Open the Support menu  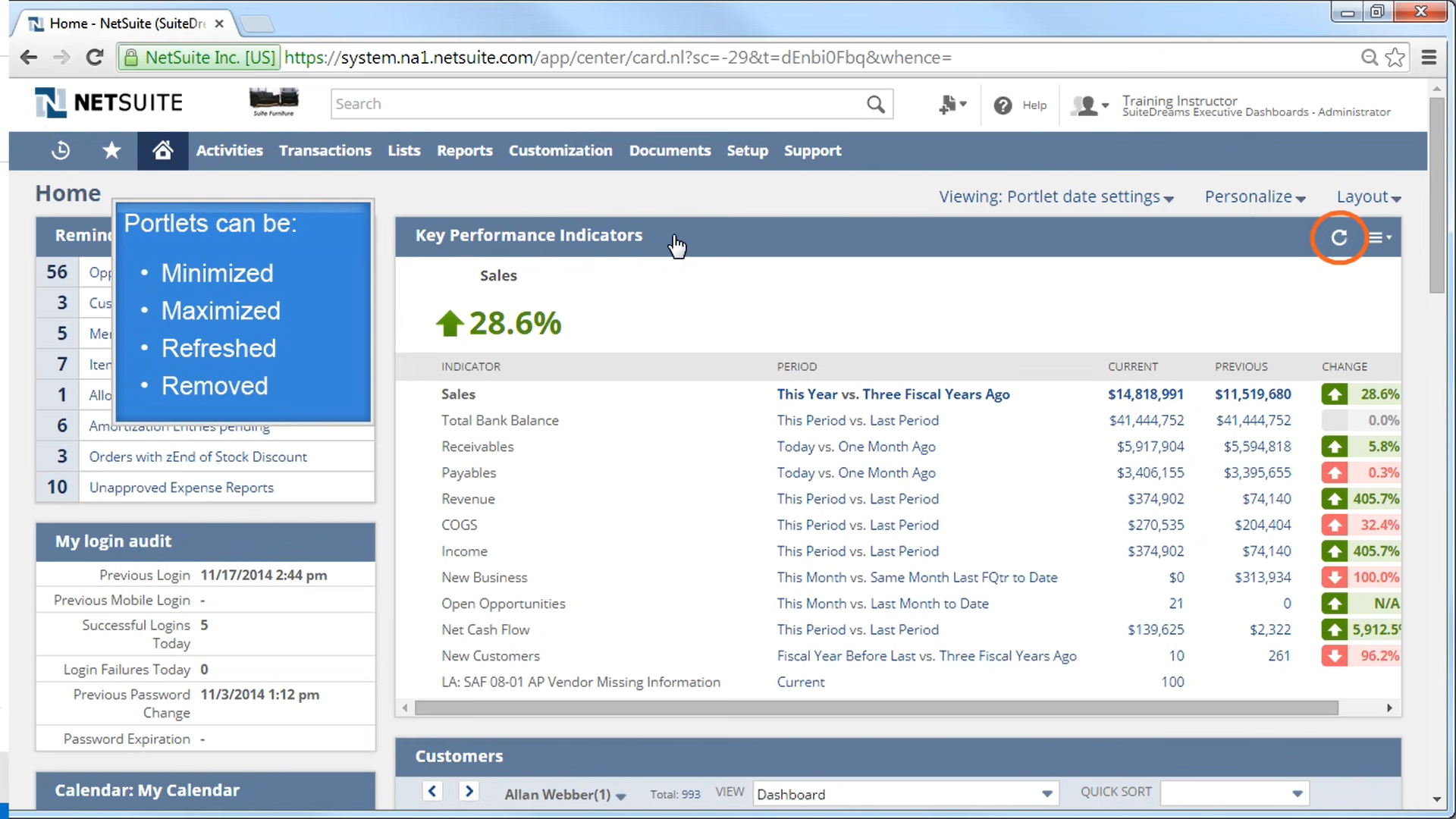[813, 151]
